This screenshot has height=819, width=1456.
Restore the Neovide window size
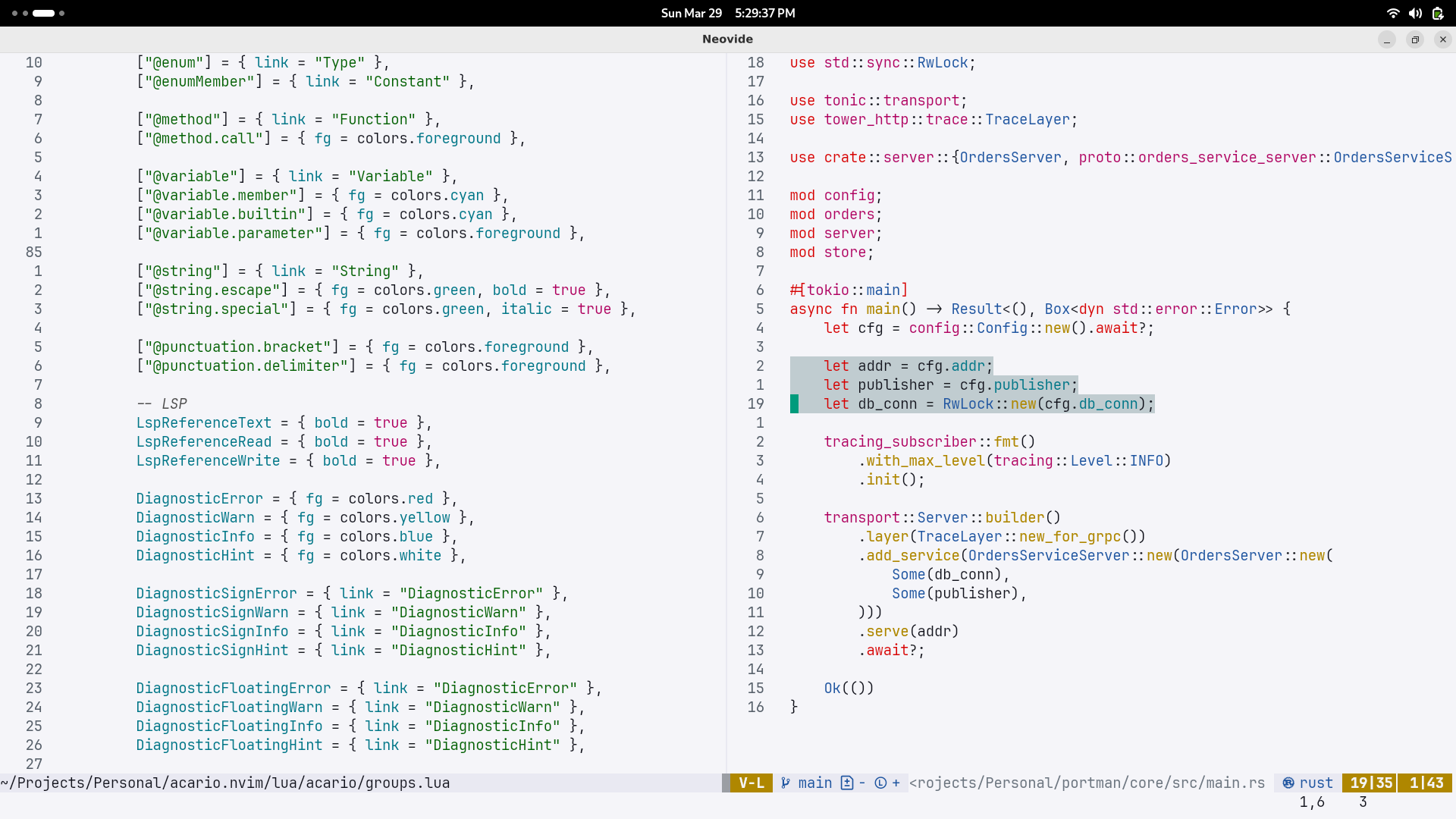1415,39
